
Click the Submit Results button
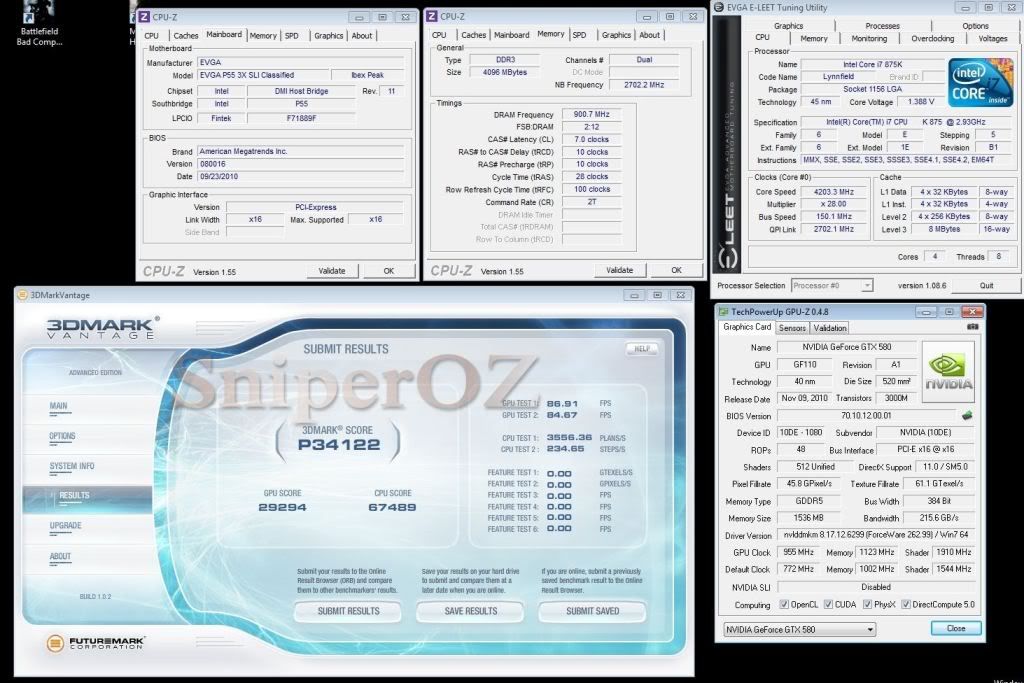(x=348, y=611)
